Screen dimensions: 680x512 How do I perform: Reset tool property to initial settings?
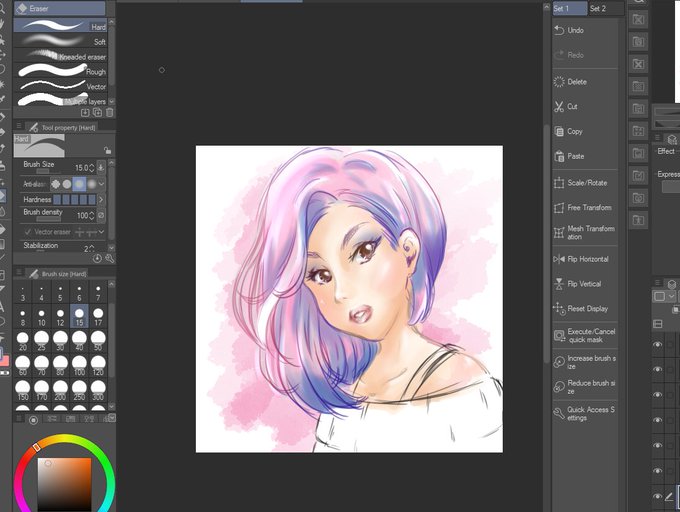coord(98,259)
